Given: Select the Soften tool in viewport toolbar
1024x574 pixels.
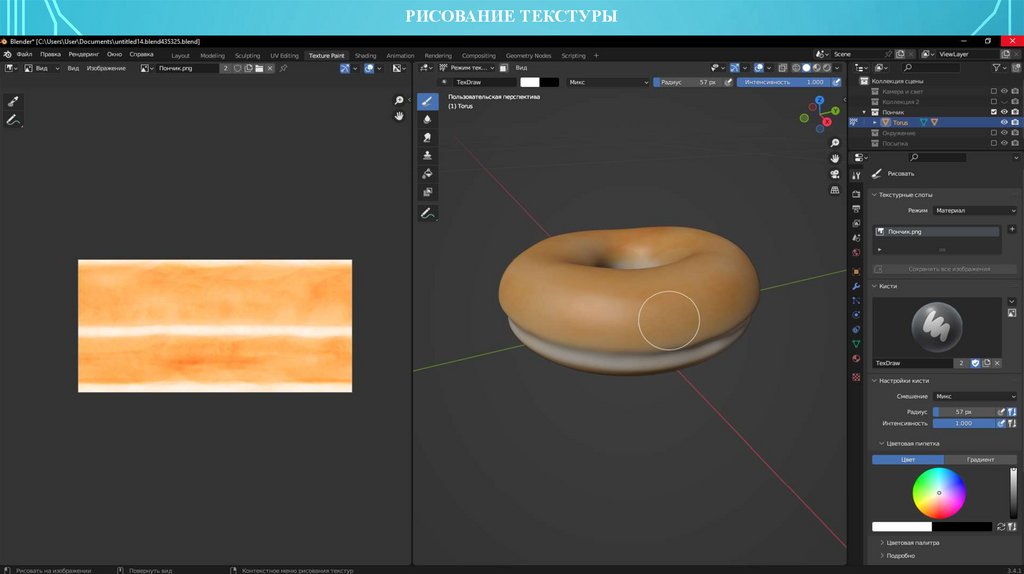Looking at the screenshot, I should click(428, 119).
